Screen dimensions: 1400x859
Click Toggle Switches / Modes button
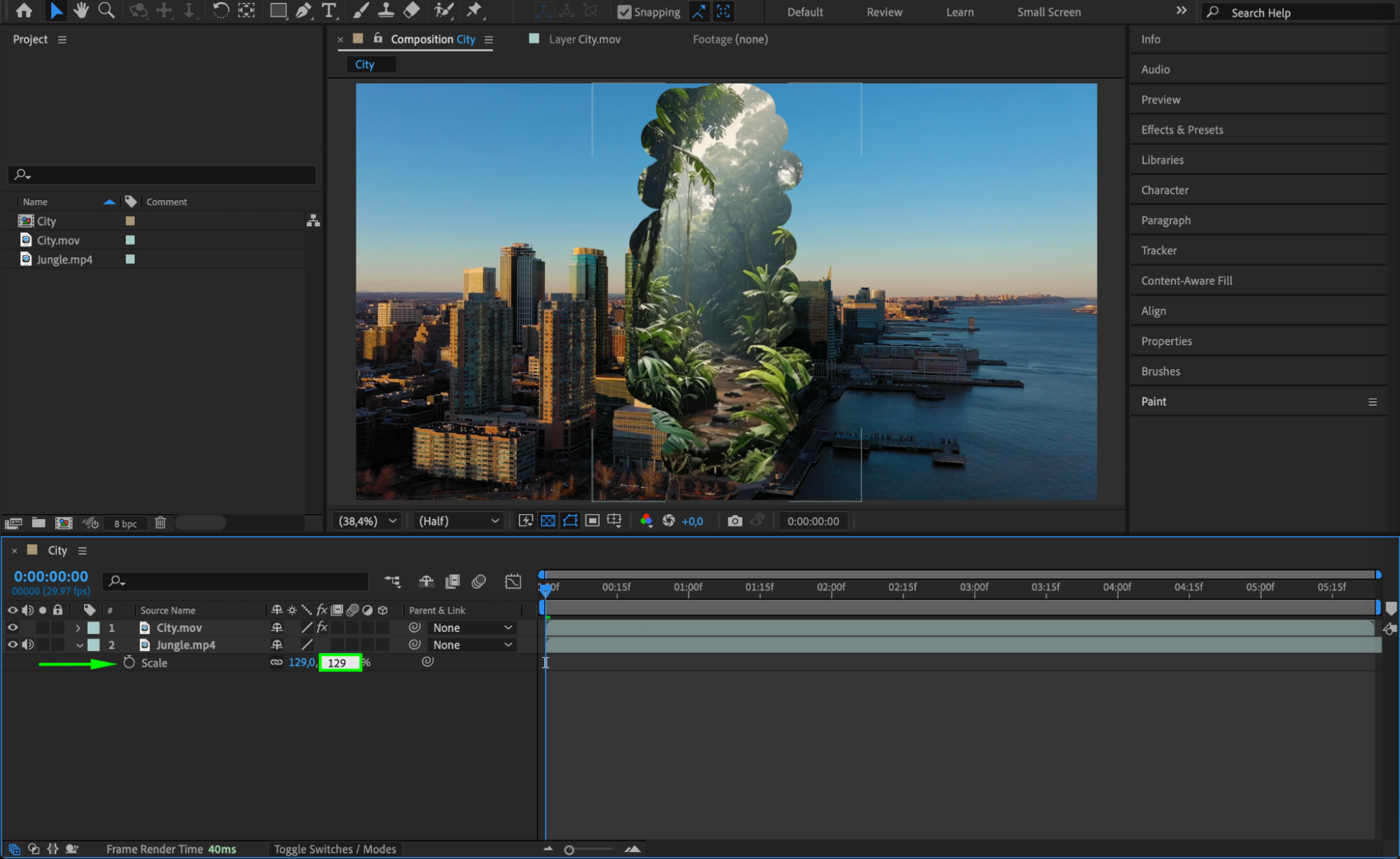335,848
